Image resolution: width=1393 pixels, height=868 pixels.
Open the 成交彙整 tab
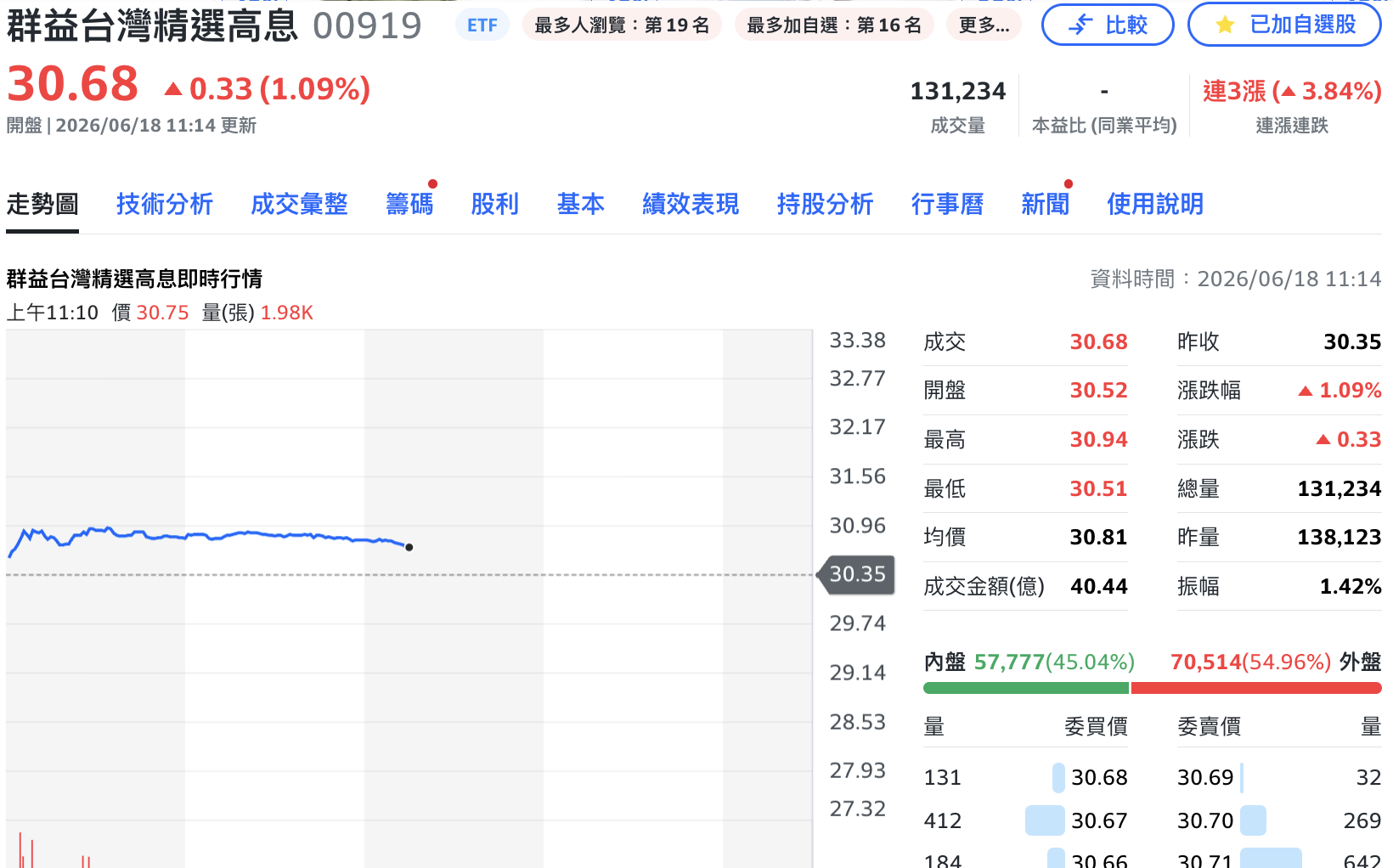[x=299, y=204]
